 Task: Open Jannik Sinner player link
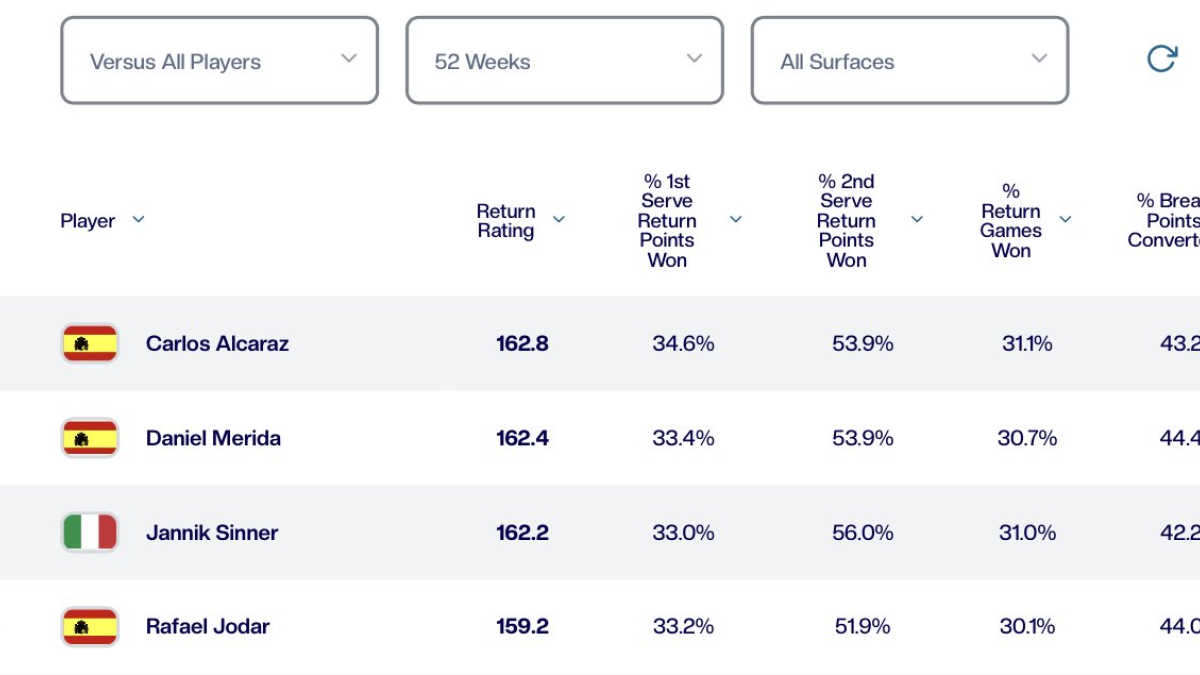[212, 532]
